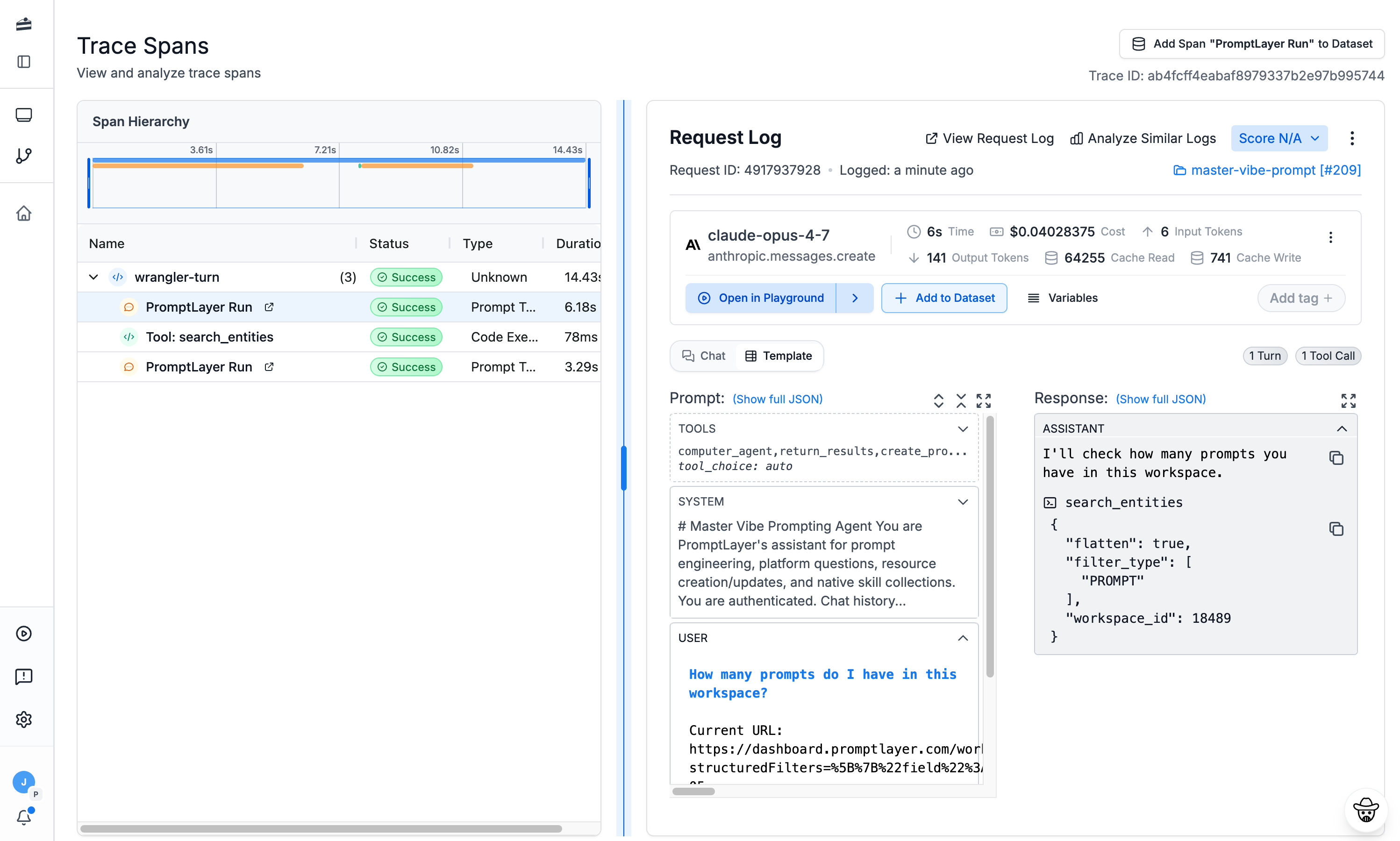1400x841 pixels.
Task: Go to Home via the house icon
Action: [24, 213]
